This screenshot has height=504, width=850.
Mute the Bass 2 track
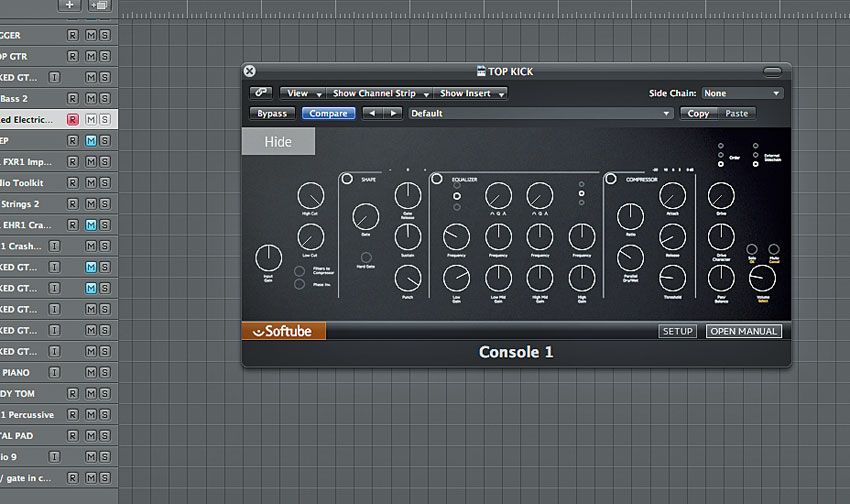click(91, 98)
